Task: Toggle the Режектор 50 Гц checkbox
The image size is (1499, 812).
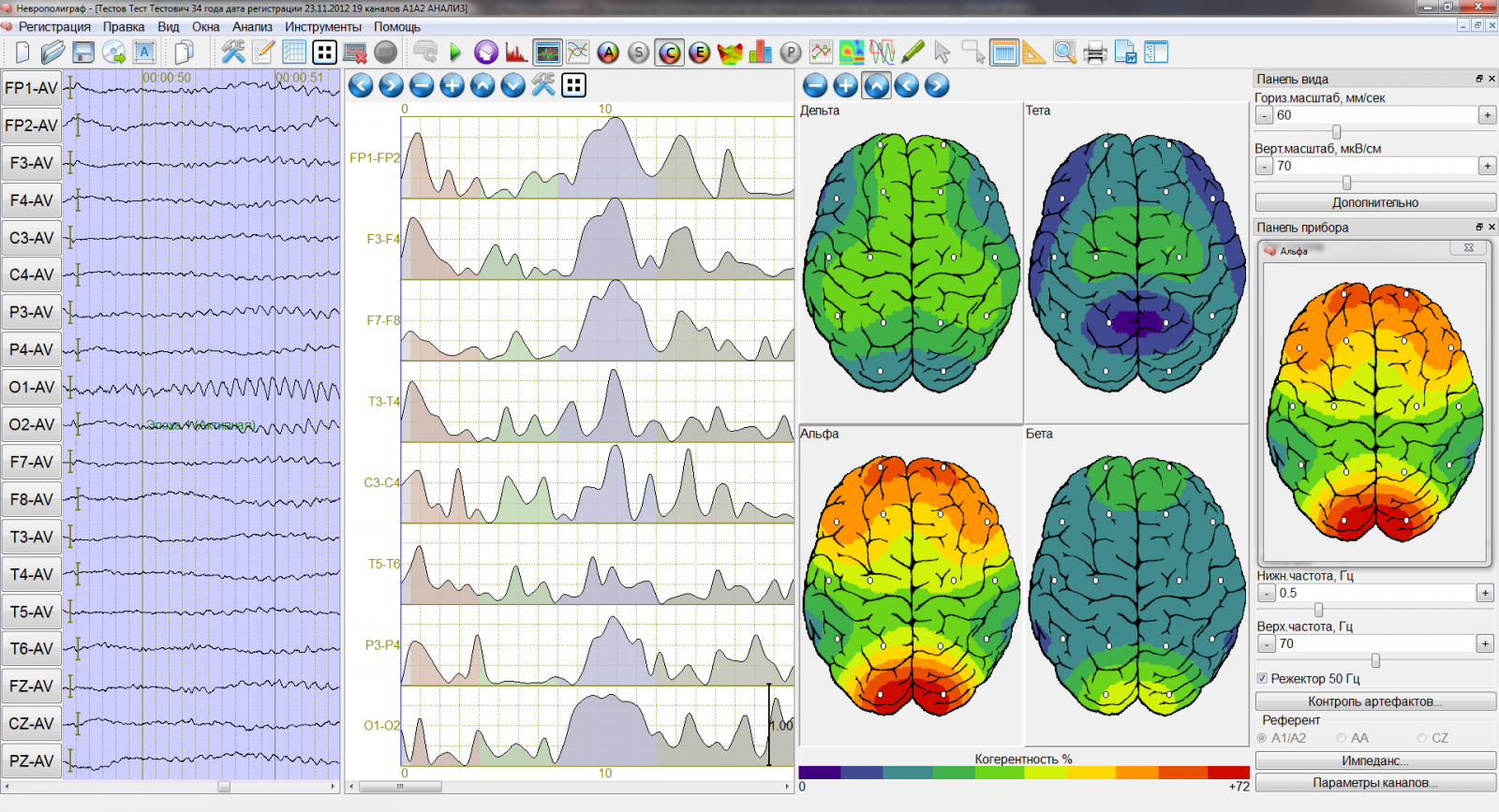Action: point(1262,678)
